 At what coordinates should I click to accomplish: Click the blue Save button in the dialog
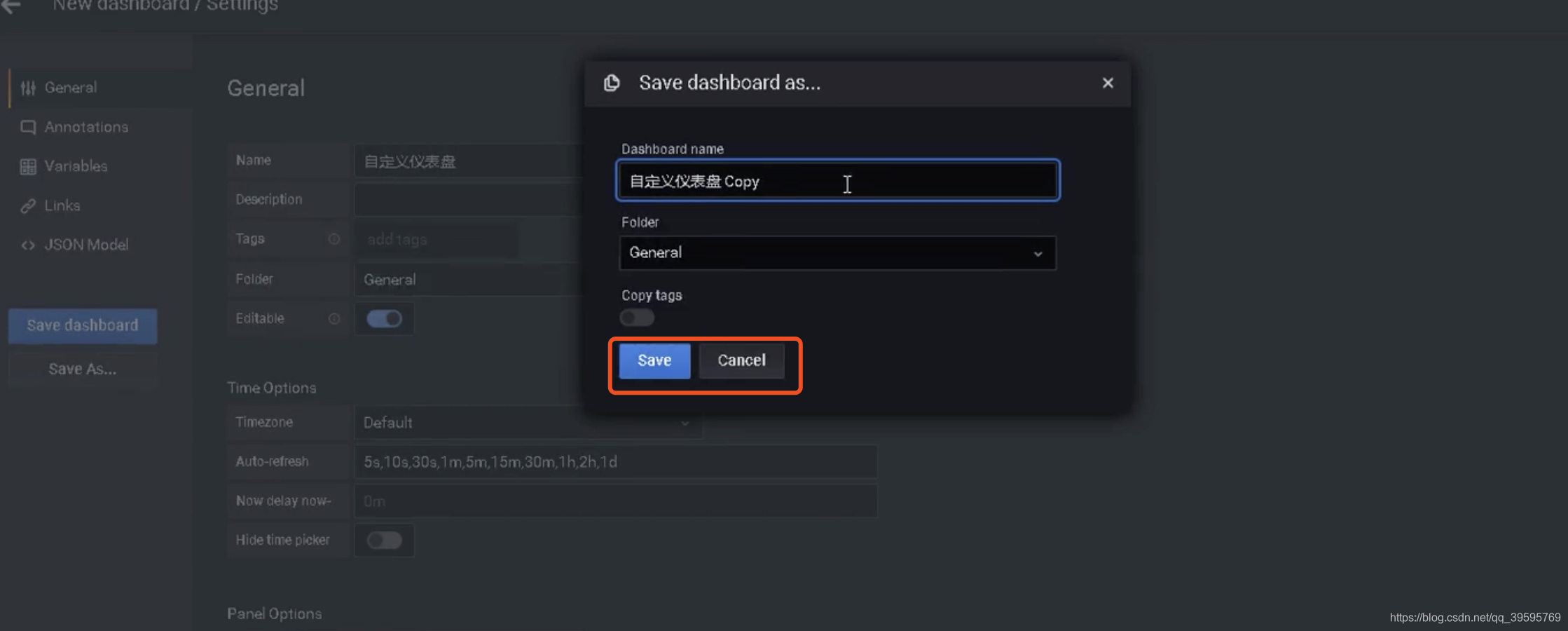point(654,360)
